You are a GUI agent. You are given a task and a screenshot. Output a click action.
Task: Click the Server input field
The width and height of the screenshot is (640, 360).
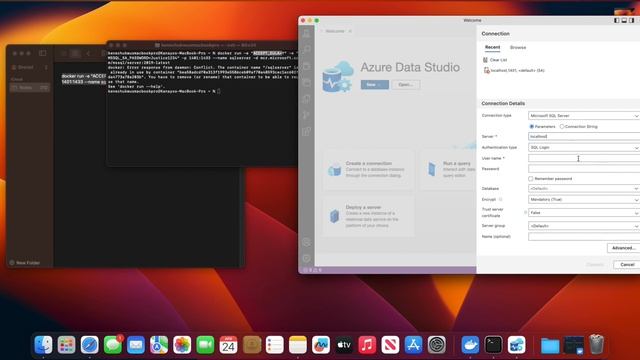[x=584, y=136]
